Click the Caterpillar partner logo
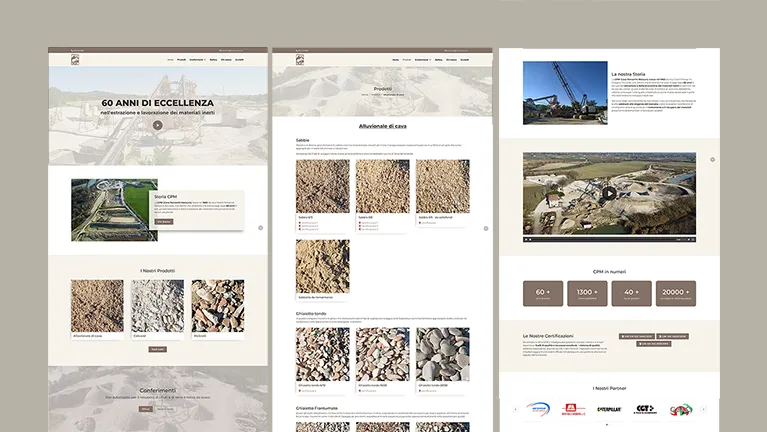Viewport: 767px width, 432px height. coord(609,409)
